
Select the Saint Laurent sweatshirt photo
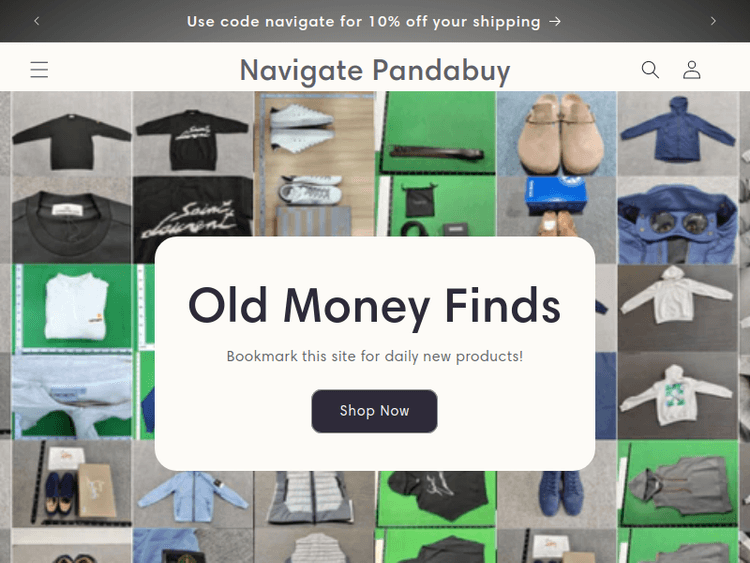coord(192,134)
